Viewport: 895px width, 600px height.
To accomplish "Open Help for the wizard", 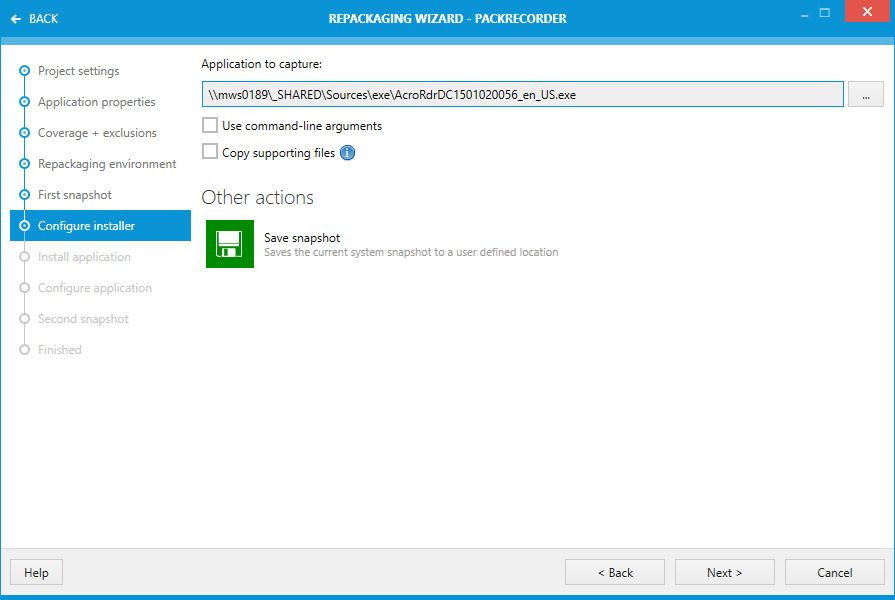I will (x=36, y=572).
